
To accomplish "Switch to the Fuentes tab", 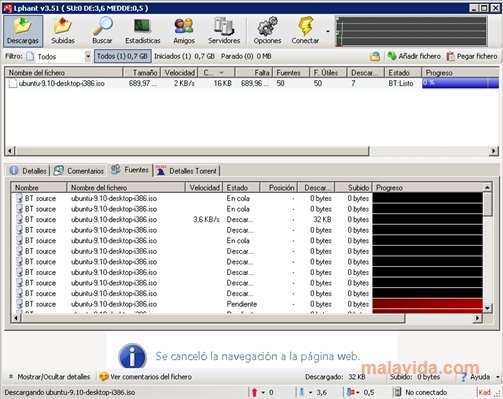I will 130,170.
